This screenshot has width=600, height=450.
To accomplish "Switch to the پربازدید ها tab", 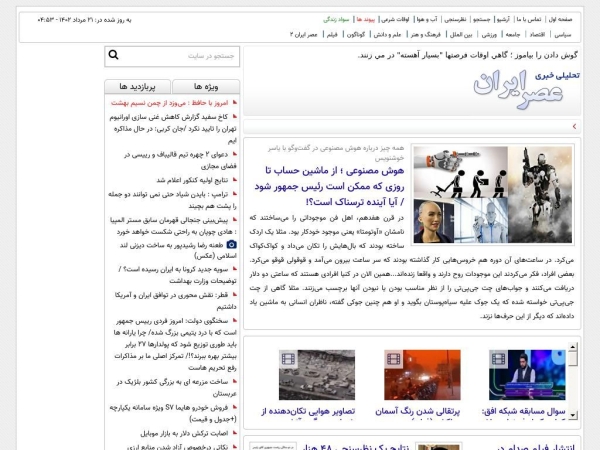I will pos(138,86).
